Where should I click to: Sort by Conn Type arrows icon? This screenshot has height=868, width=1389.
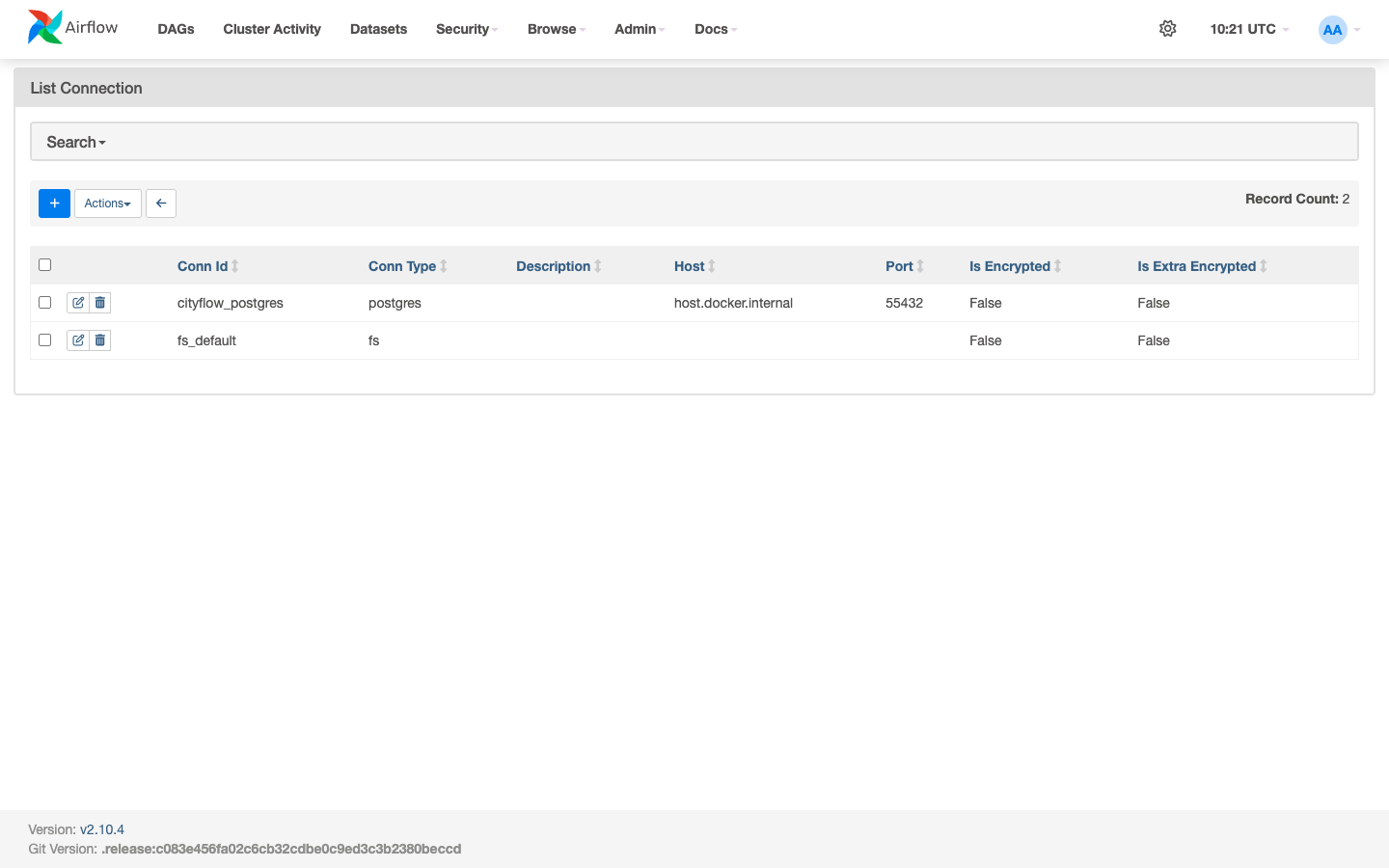pos(444,266)
